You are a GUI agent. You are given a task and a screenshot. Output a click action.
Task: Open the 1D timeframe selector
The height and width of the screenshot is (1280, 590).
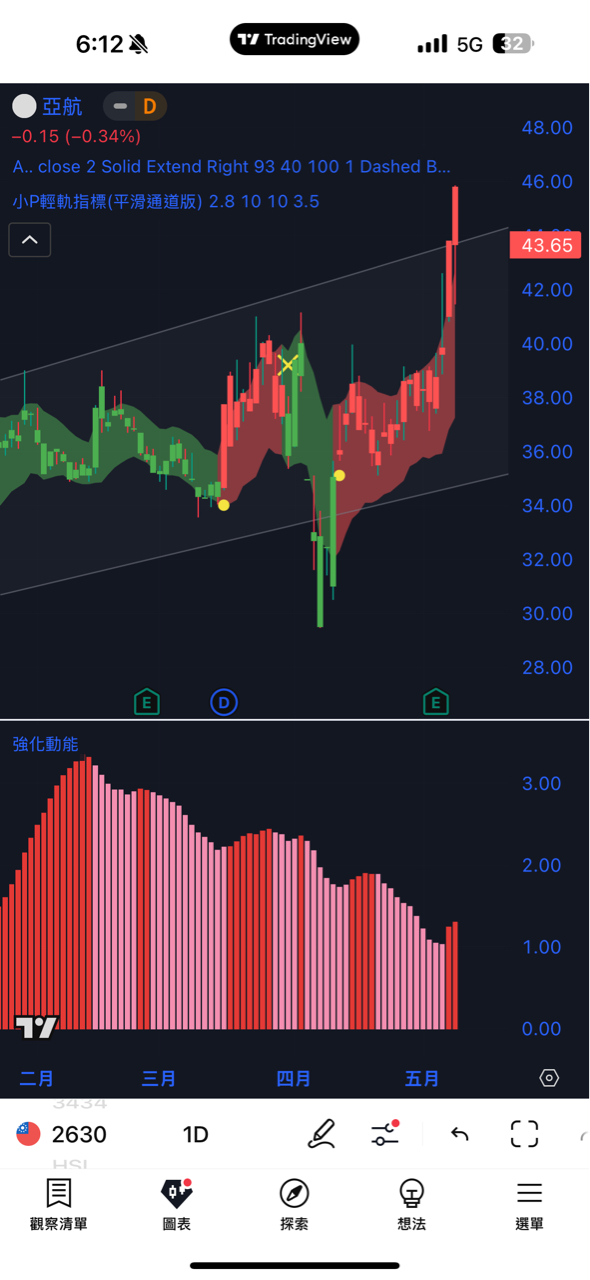point(195,1134)
